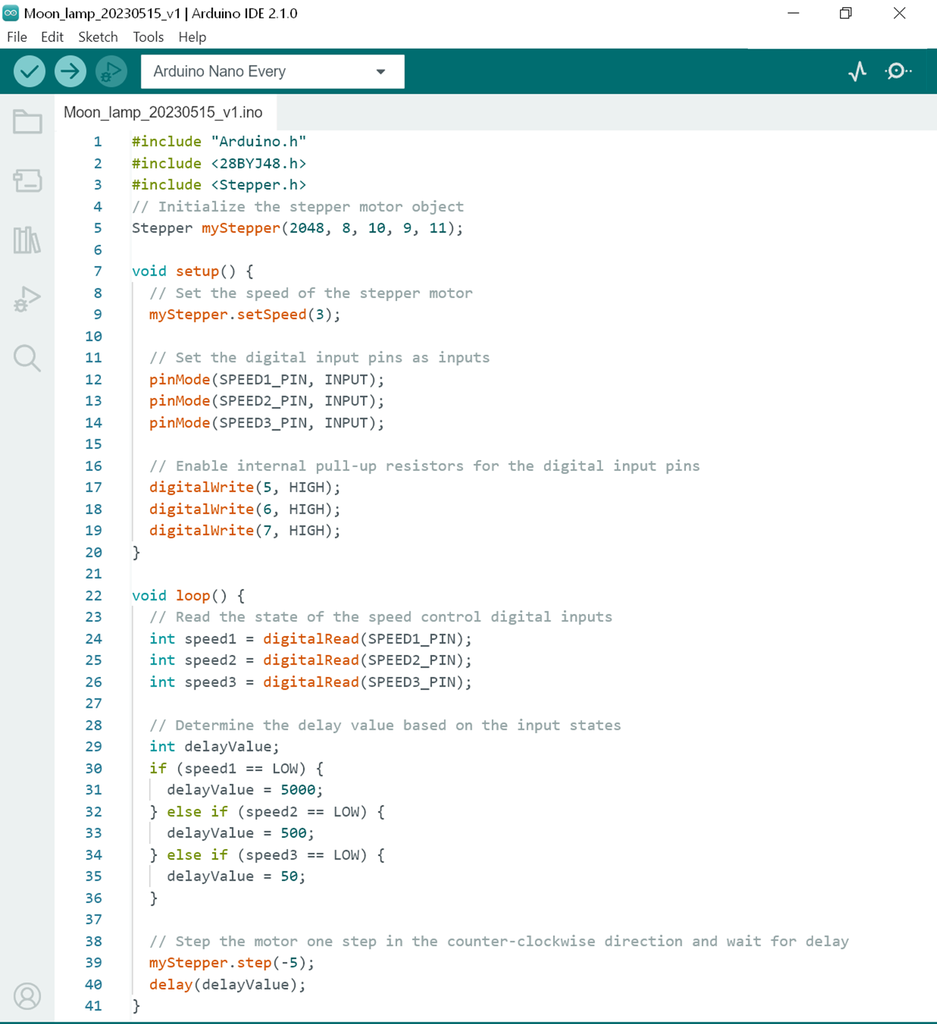The image size is (937, 1024).
Task: Open the Sketch menu
Action: click(98, 37)
